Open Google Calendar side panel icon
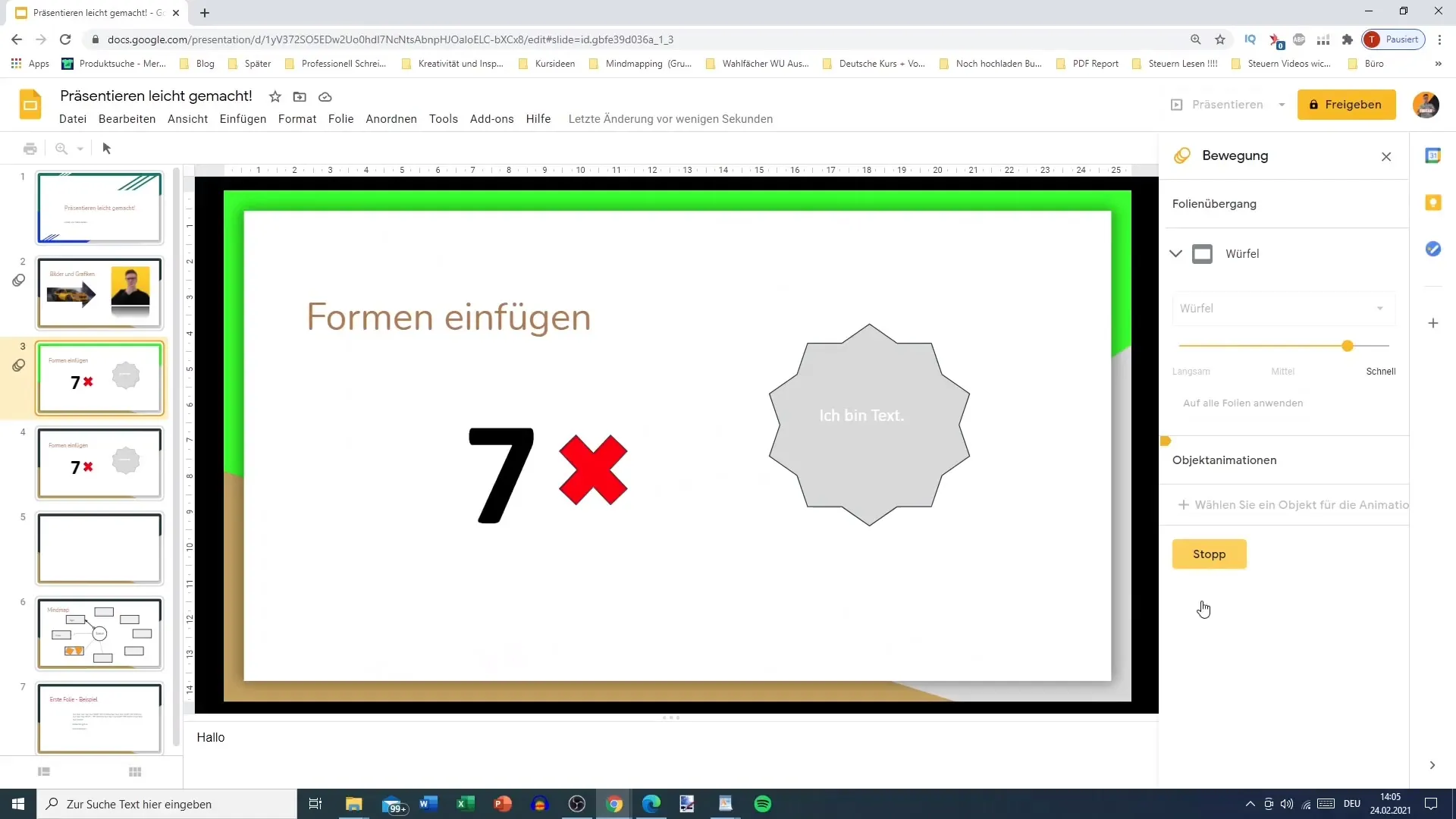The width and height of the screenshot is (1456, 819). pos(1432,155)
